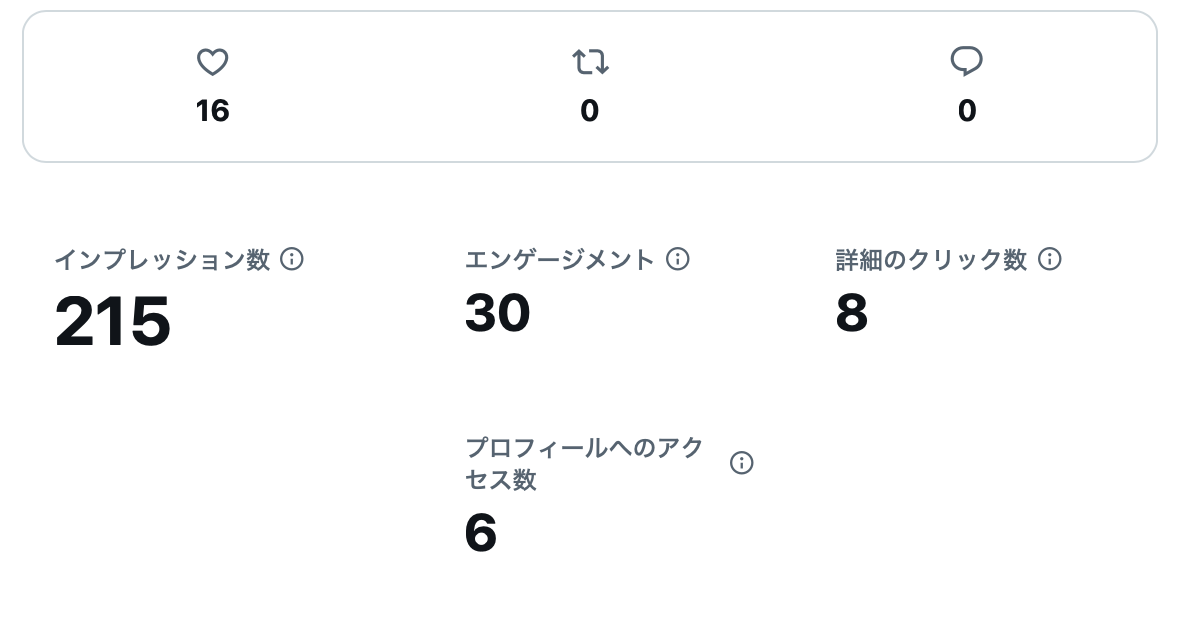Select the zero count under reply icon
Image resolution: width=1188 pixels, height=634 pixels.
tap(966, 110)
